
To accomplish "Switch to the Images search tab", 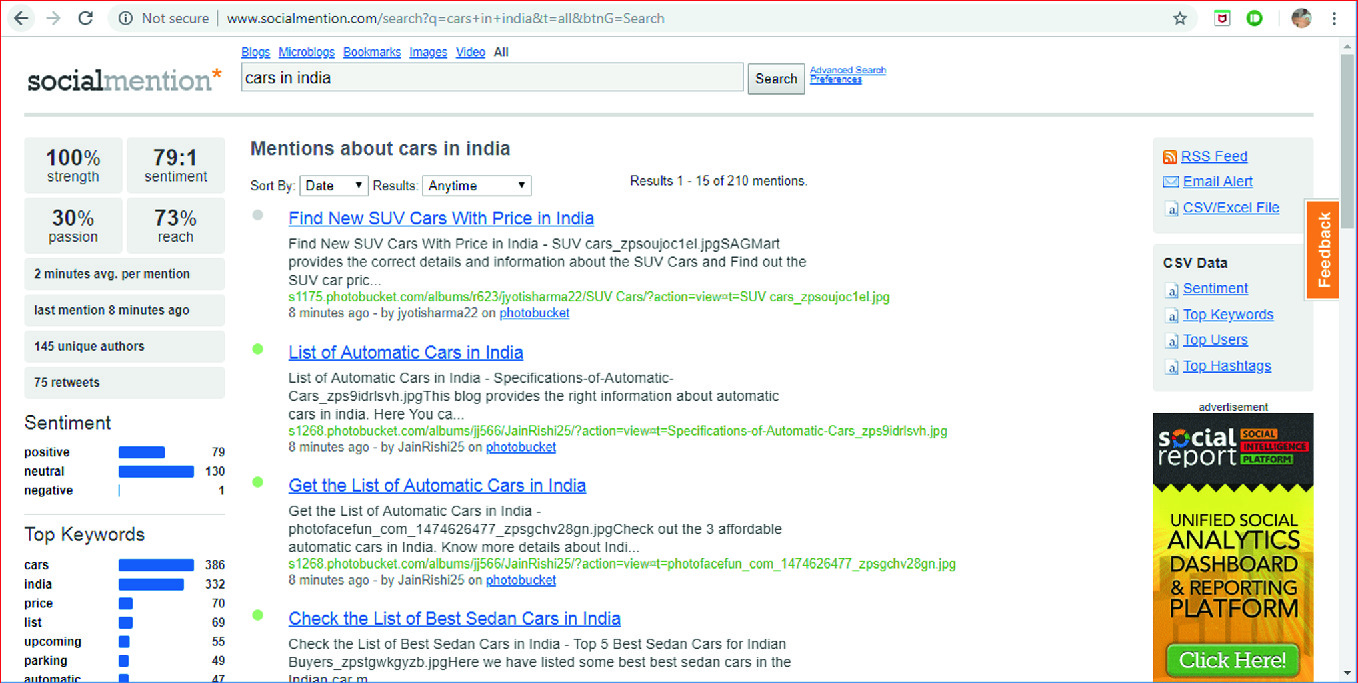I will click(428, 52).
